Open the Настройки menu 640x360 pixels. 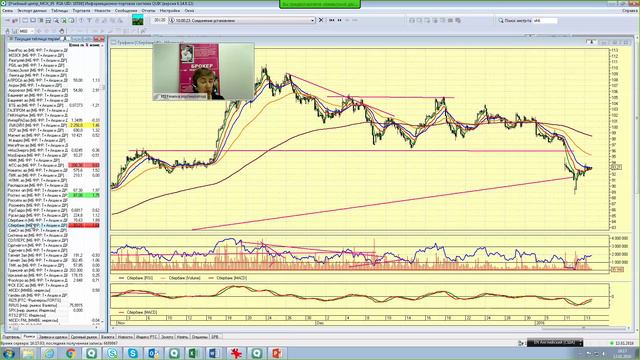click(169, 11)
